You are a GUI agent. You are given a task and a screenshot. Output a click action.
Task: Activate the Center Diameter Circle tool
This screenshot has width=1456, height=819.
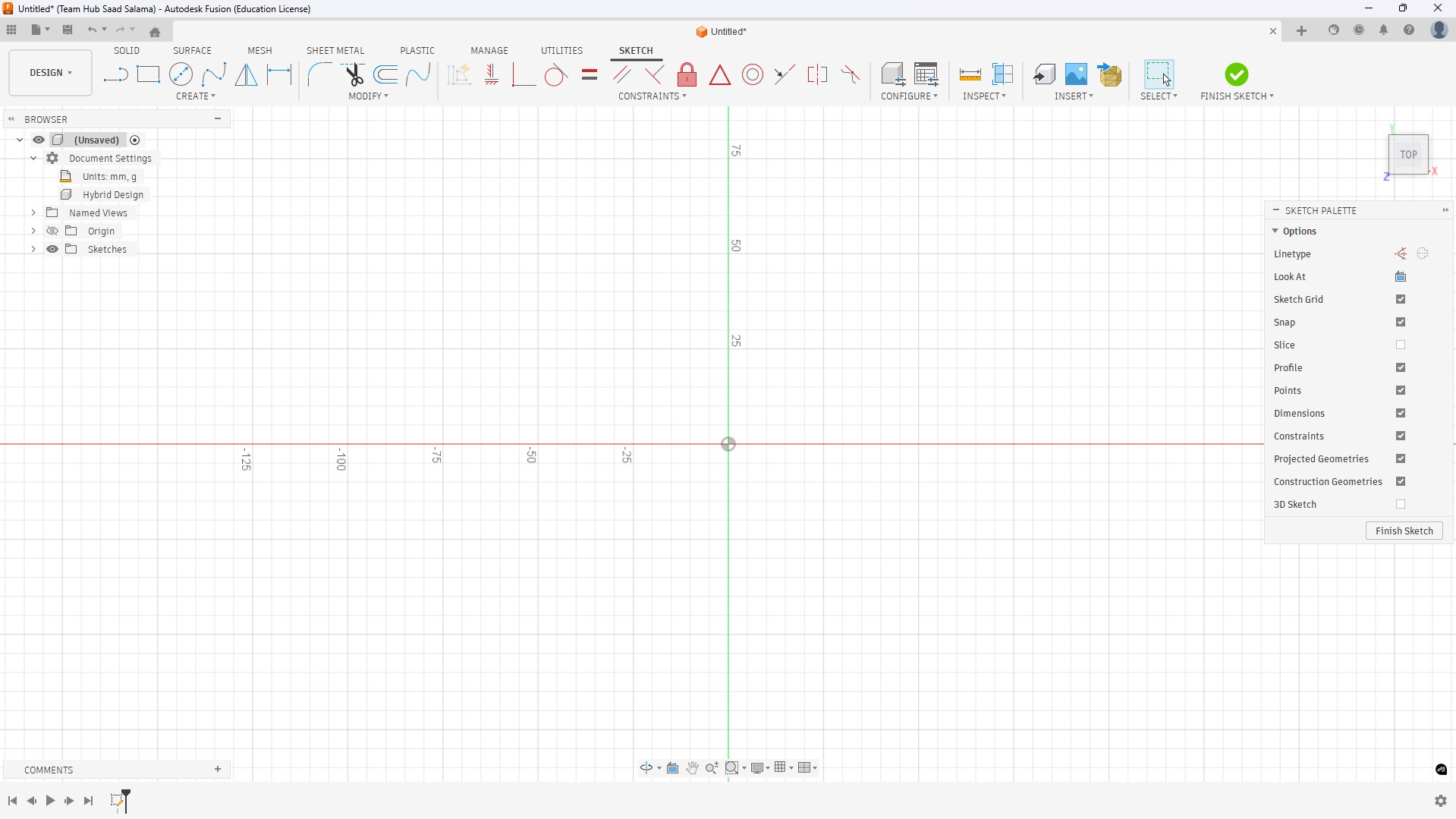click(181, 74)
